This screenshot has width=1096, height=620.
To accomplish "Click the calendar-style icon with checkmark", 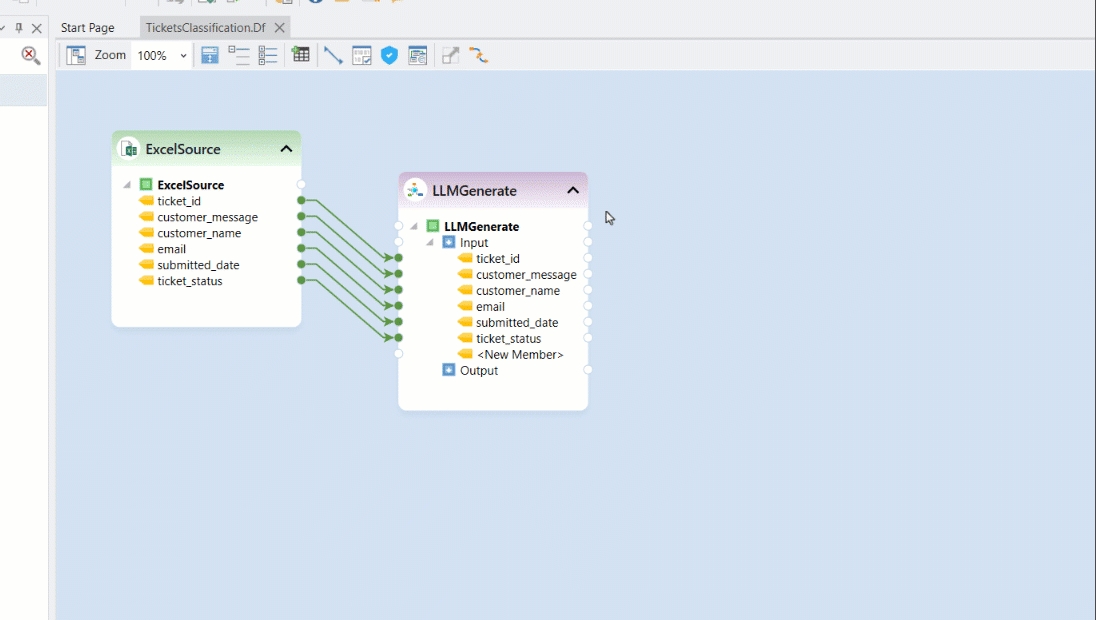I will [x=361, y=56].
